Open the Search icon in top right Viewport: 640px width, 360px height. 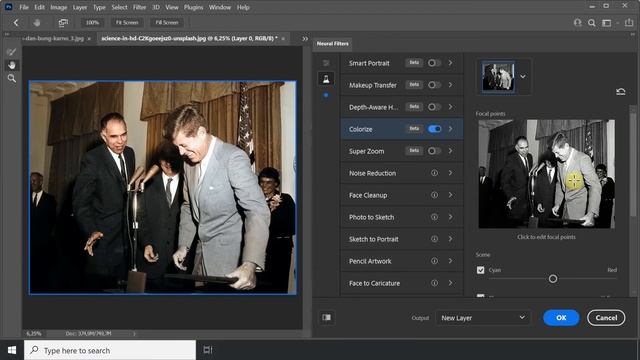tap(591, 23)
